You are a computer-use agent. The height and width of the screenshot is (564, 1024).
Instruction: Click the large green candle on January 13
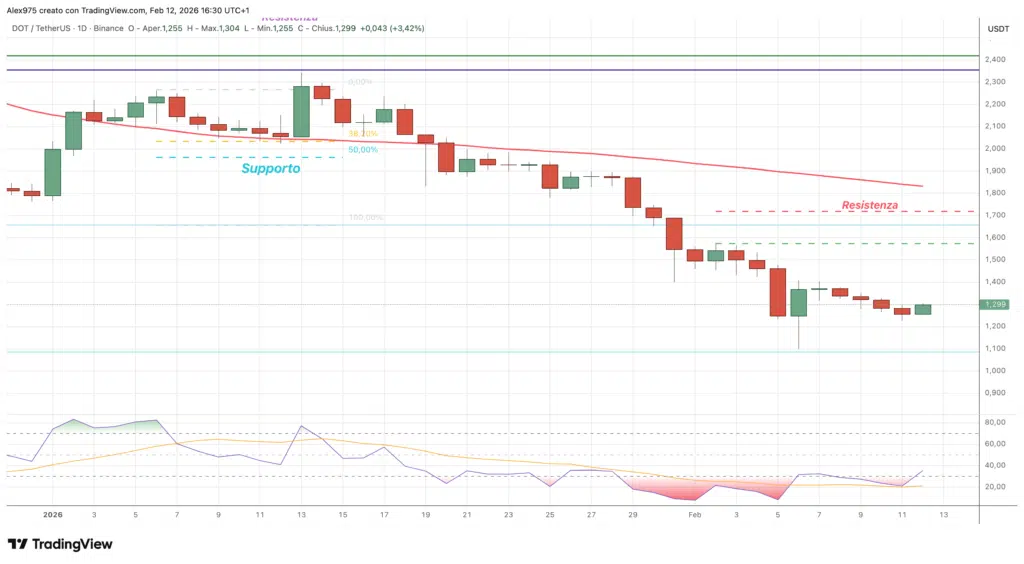point(301,111)
